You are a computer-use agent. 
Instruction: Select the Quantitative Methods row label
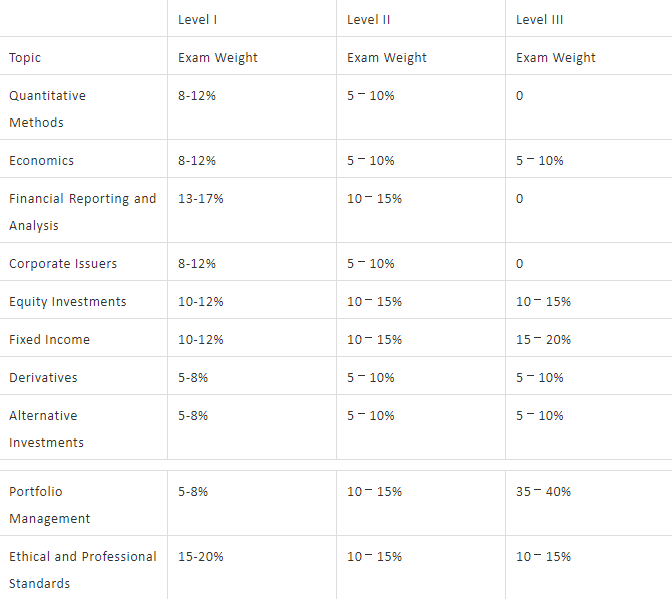[x=47, y=109]
